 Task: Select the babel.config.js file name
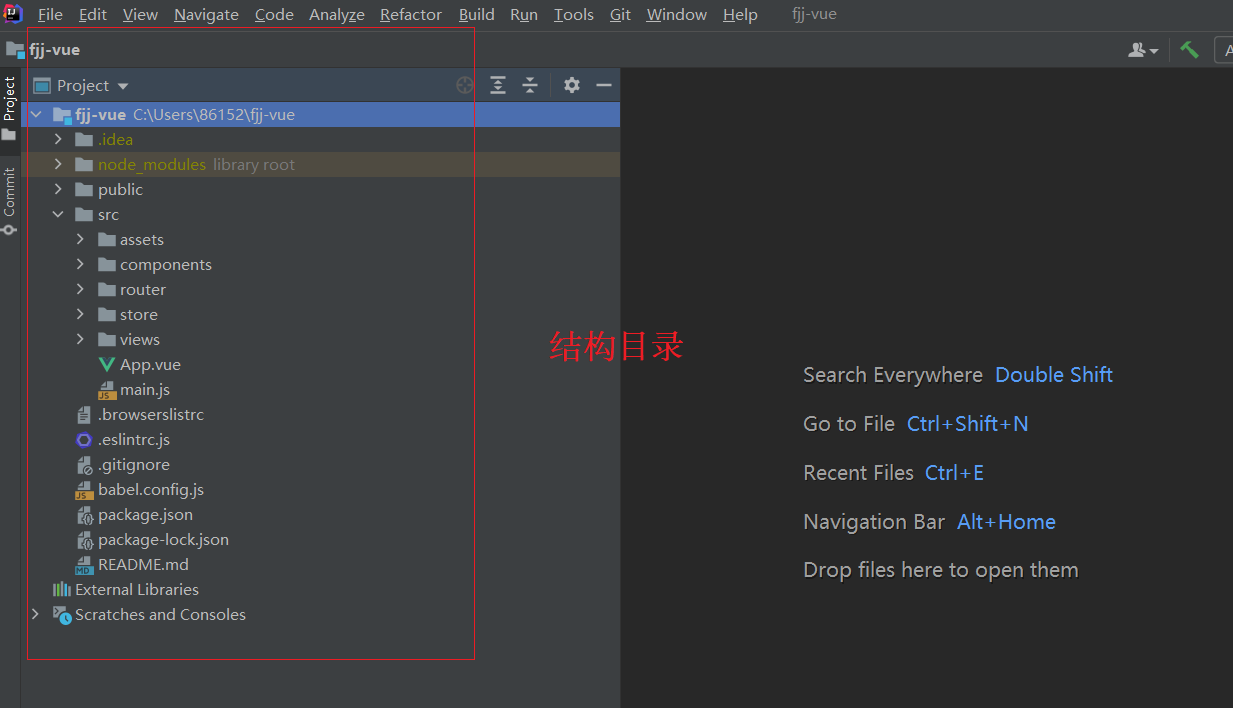(x=151, y=490)
